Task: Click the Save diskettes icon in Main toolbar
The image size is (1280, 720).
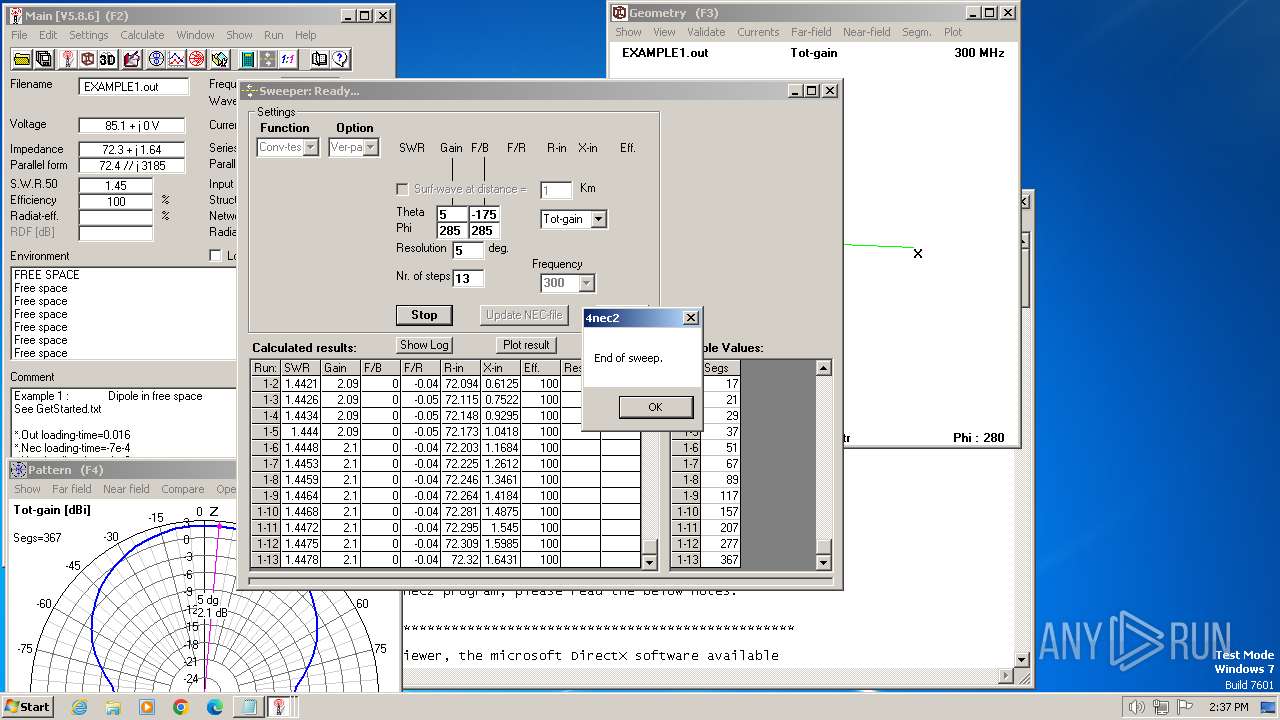Action: pos(43,59)
